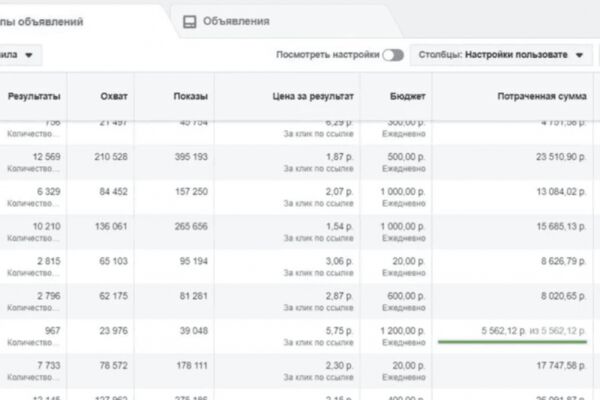Select the 178 111 impressions value
Screen dimensions: 600x400
coord(192,366)
